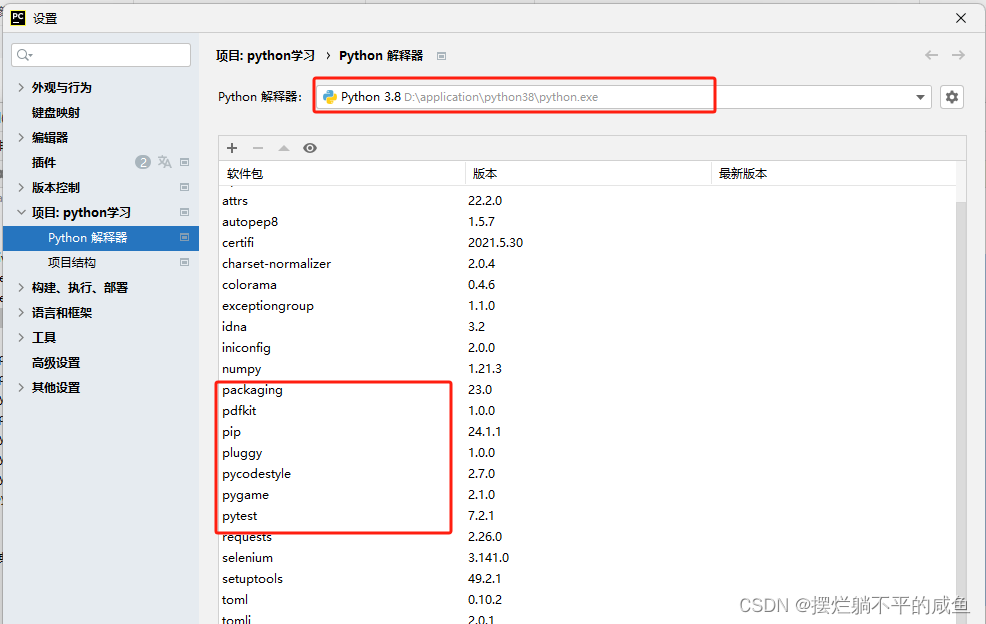
Task: Click the project icon next to 版本控制
Action: click(184, 187)
